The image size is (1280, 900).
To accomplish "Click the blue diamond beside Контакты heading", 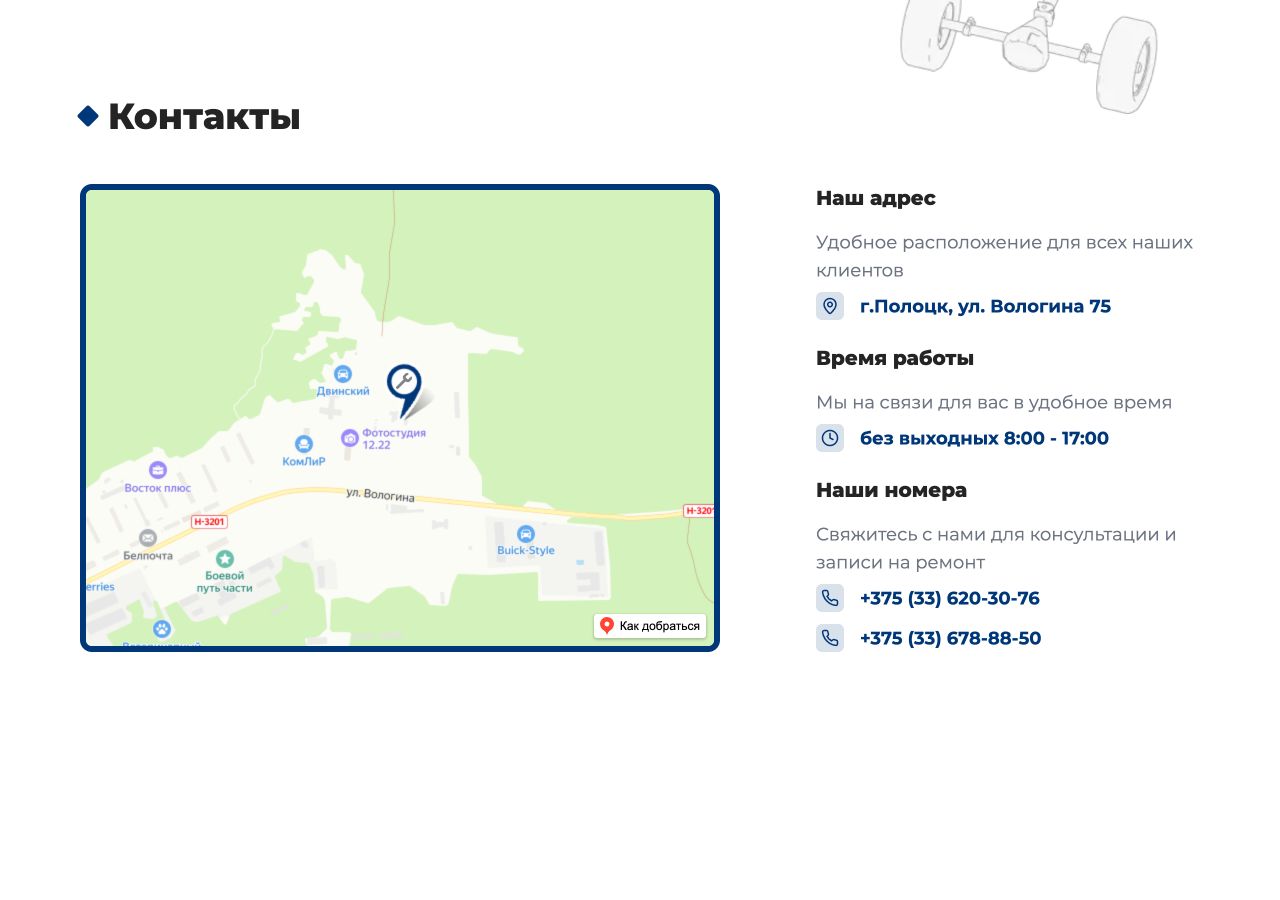I will (88, 116).
